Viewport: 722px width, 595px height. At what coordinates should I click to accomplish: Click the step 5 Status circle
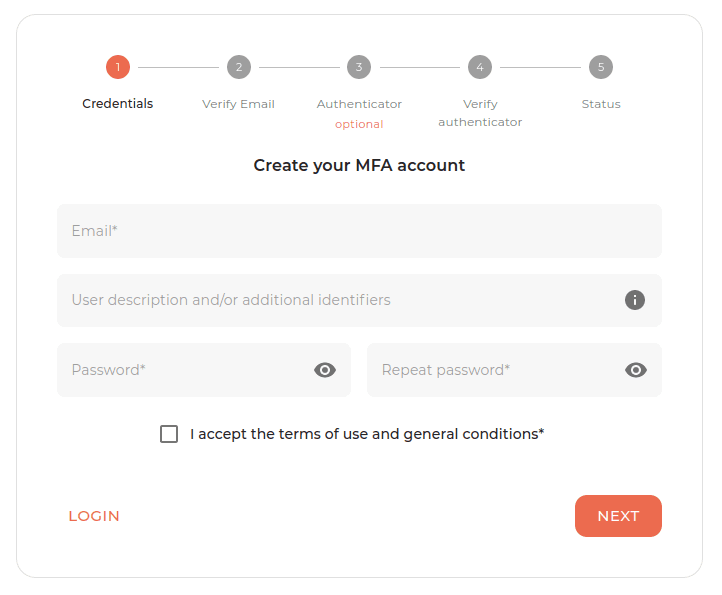(601, 67)
